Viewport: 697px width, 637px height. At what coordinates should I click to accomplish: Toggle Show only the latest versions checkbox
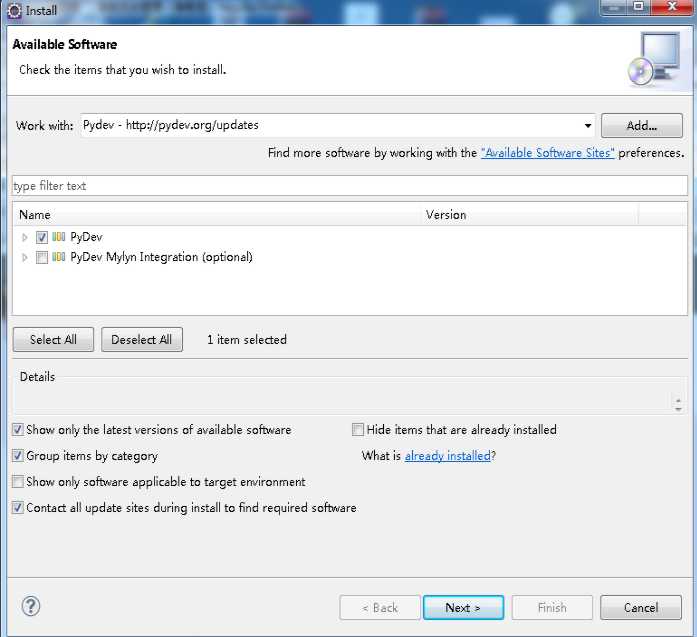[18, 429]
